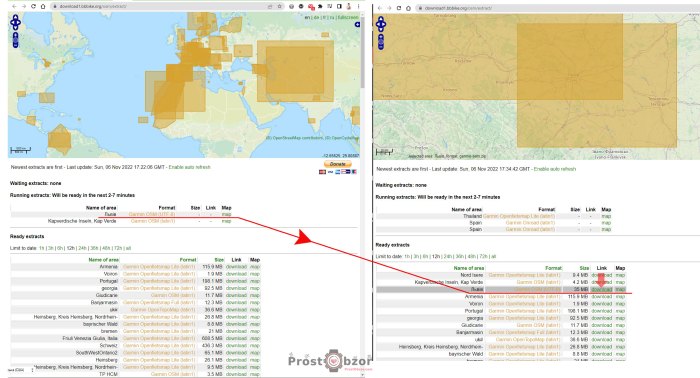This screenshot has width=700, height=378.
Task: Reload the page in the right browser window
Action: click(x=399, y=8)
